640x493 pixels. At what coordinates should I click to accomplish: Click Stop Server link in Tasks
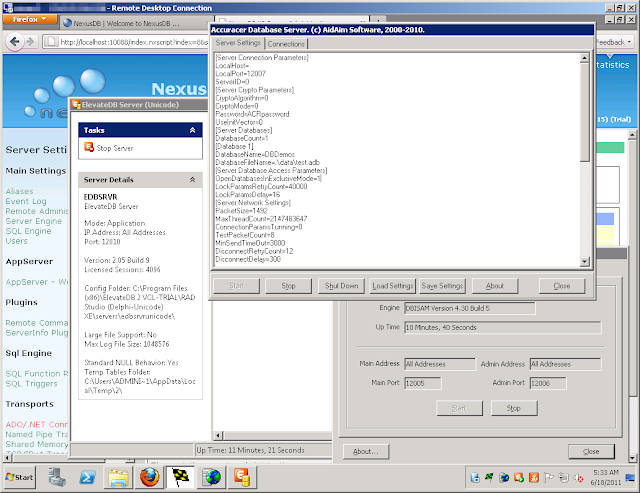pyautogui.click(x=115, y=148)
